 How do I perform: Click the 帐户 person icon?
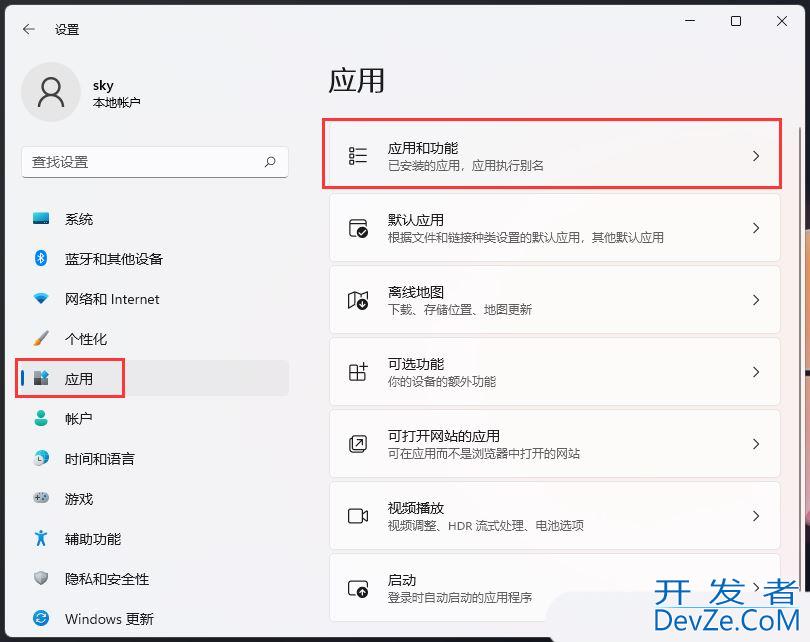(x=41, y=418)
